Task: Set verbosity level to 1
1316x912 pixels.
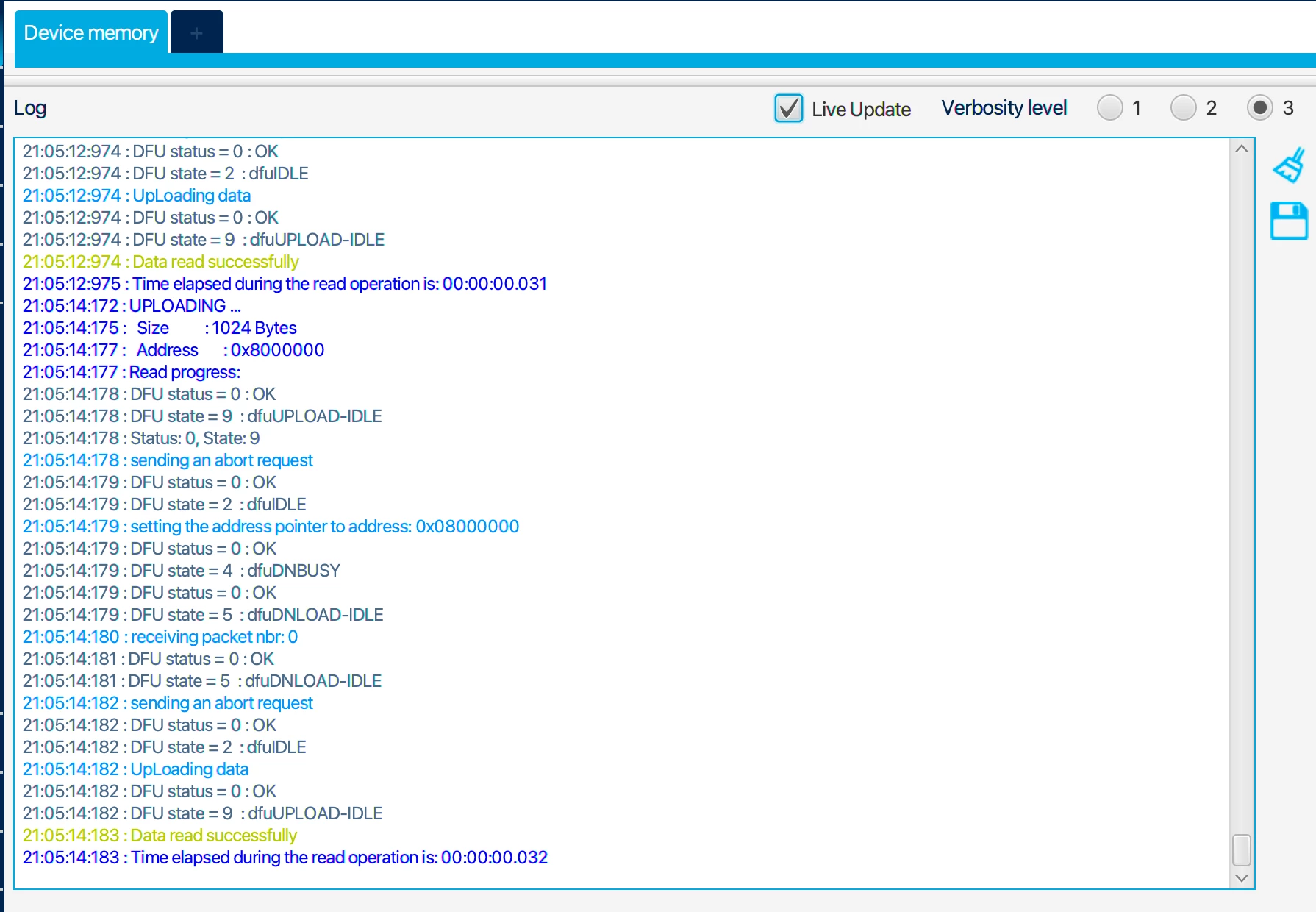Action: [1110, 108]
